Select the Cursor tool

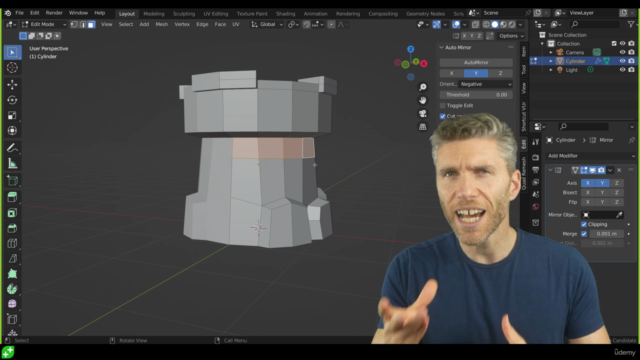tap(12, 68)
